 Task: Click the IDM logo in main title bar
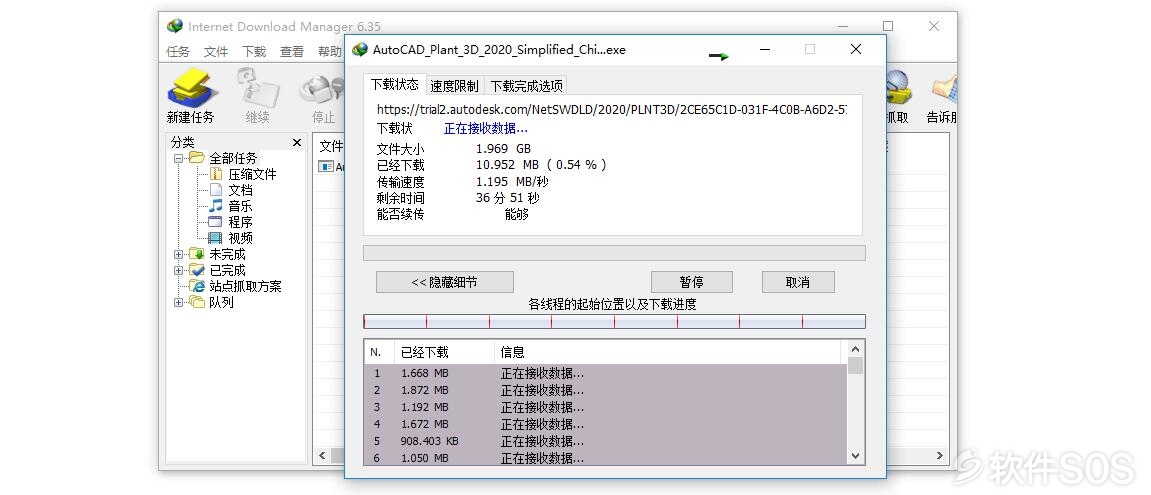click(x=175, y=26)
